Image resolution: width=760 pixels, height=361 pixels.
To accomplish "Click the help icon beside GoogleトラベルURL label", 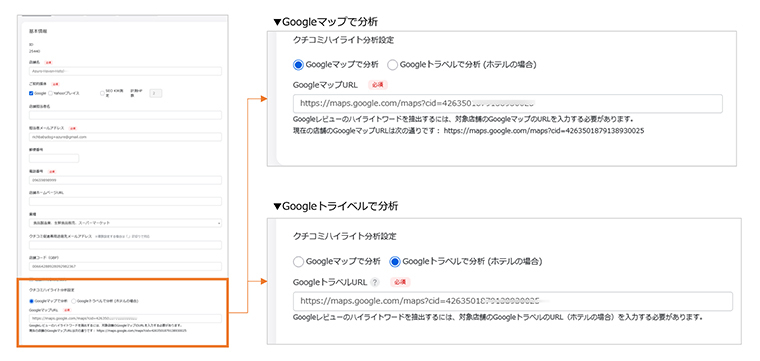I will (374, 282).
